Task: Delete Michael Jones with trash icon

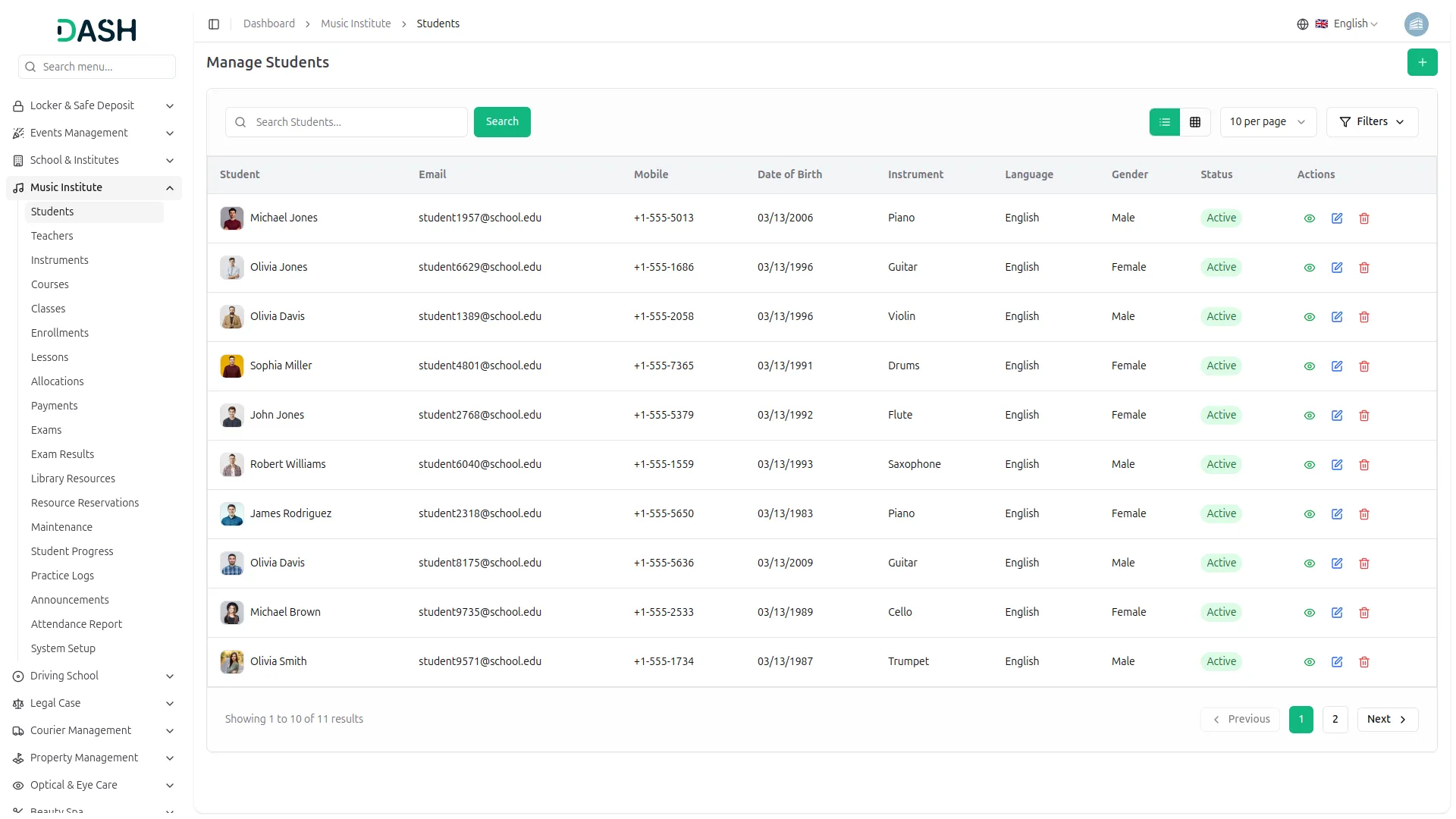Action: point(1363,218)
